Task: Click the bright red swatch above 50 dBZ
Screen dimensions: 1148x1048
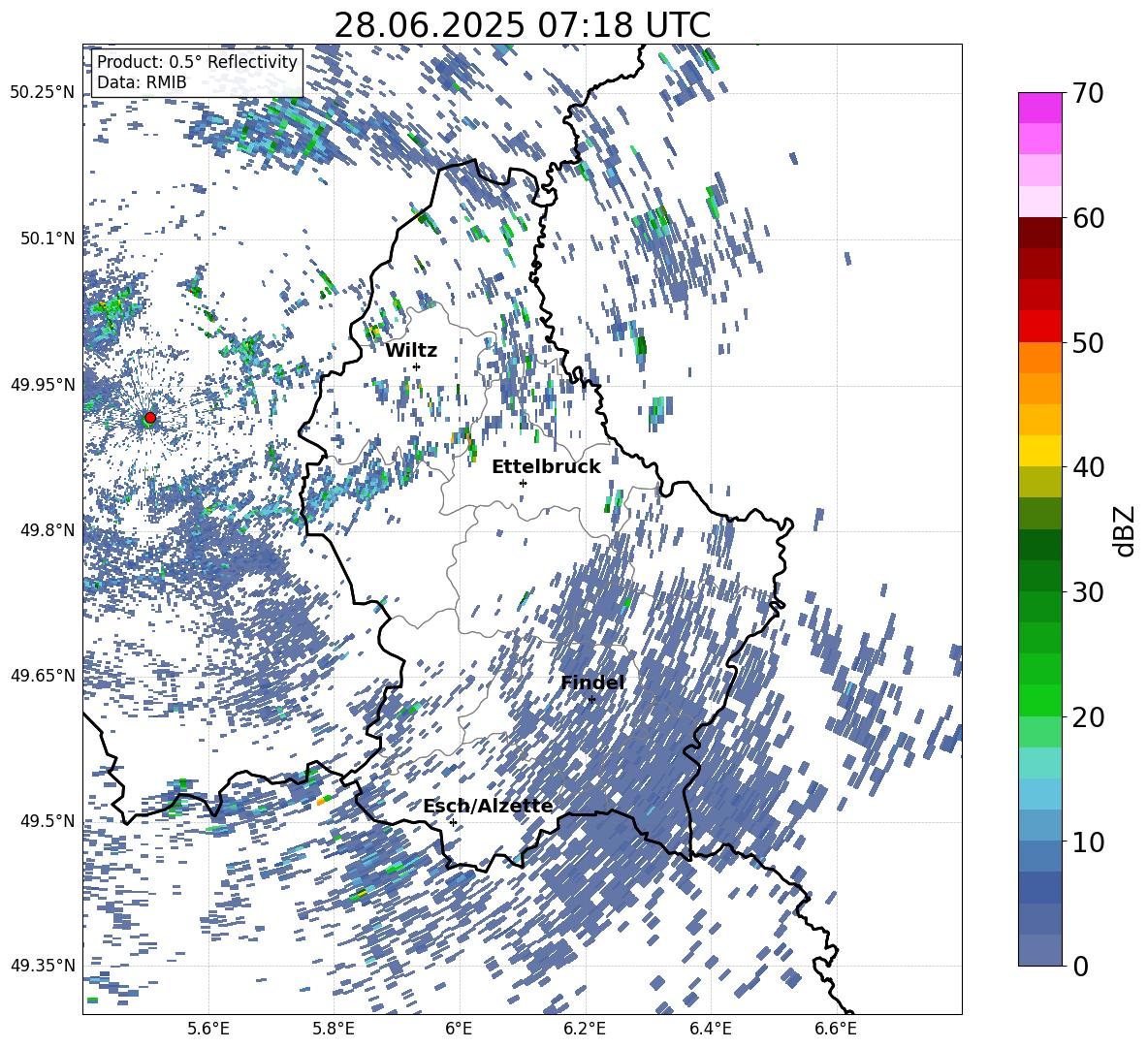Action: [x=1039, y=327]
